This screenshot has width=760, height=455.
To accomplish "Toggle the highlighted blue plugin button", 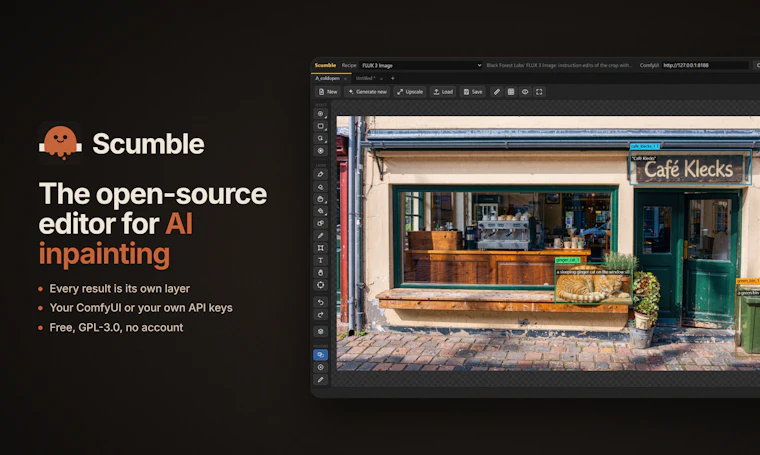I will tap(320, 355).
